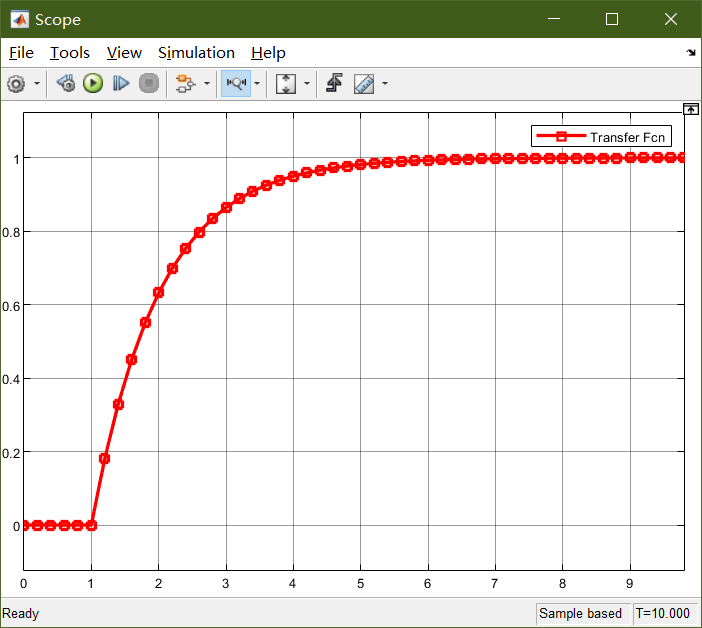Viewport: 702px width, 628px height.
Task: Click the Step Forward button
Action: (x=121, y=84)
